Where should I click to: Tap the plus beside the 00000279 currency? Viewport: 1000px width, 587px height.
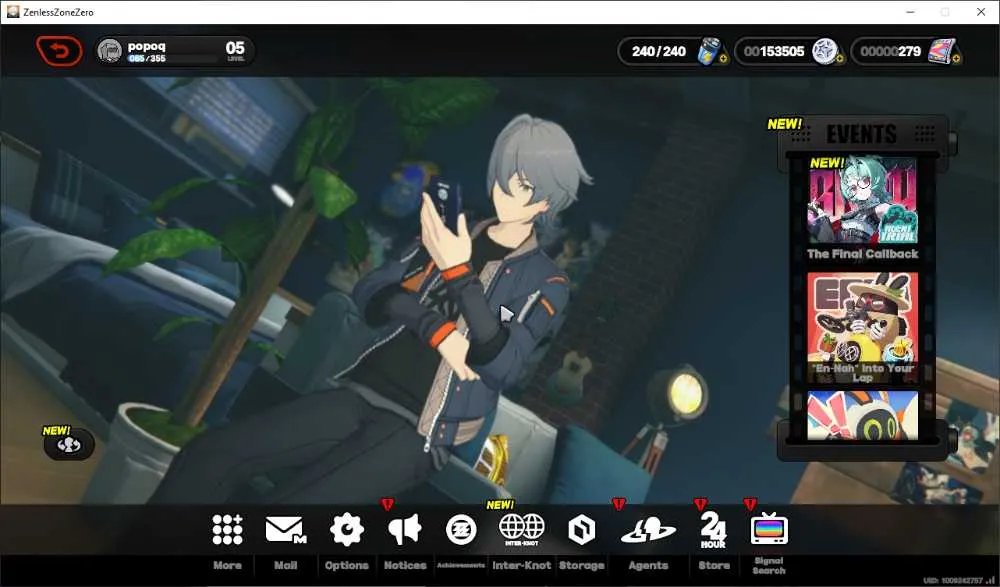pyautogui.click(x=956, y=59)
